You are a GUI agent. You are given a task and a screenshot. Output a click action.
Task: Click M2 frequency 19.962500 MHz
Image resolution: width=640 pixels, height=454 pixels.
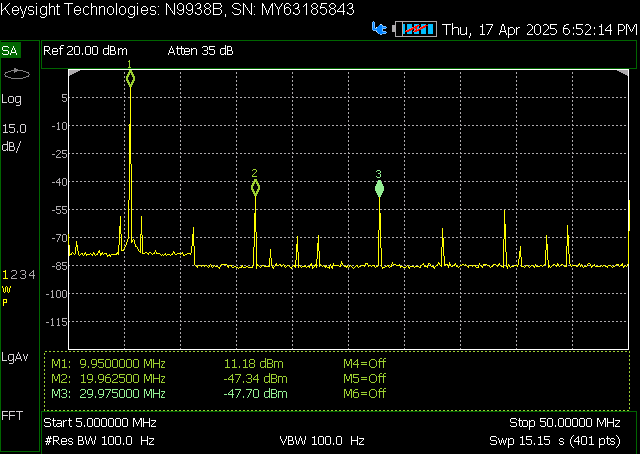point(122,378)
